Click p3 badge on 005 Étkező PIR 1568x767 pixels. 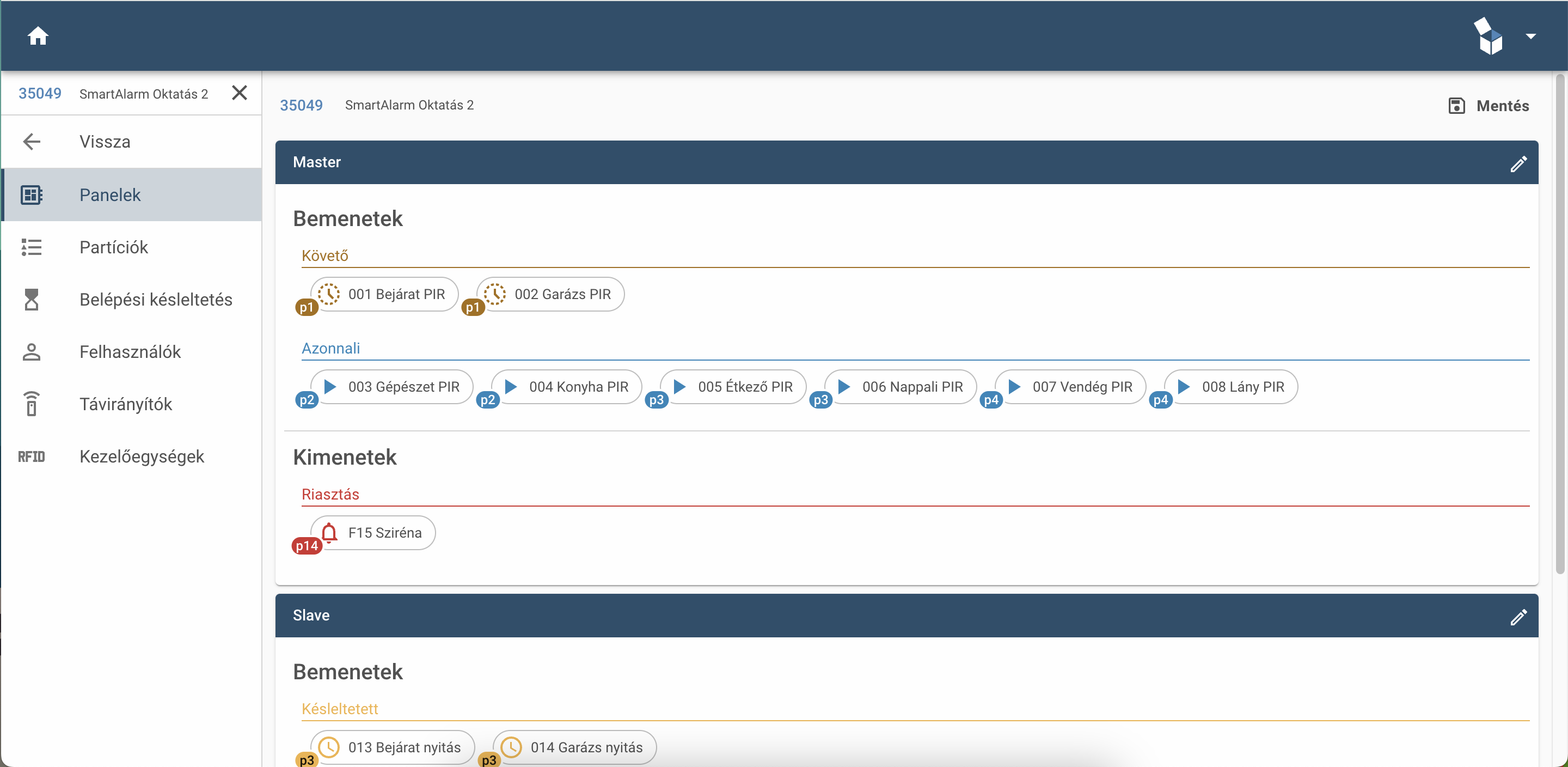[657, 400]
